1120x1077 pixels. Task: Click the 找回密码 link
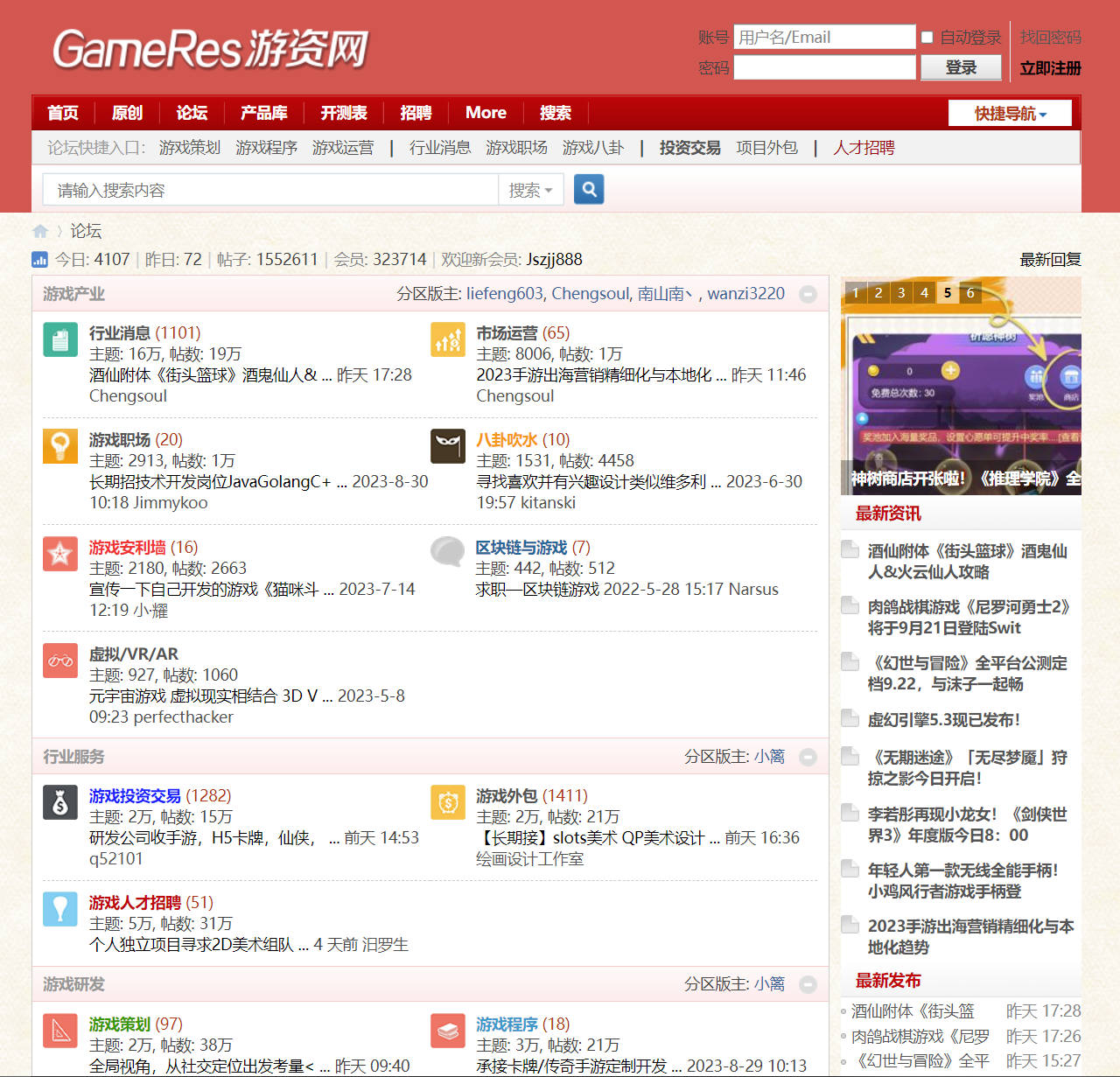point(1050,38)
